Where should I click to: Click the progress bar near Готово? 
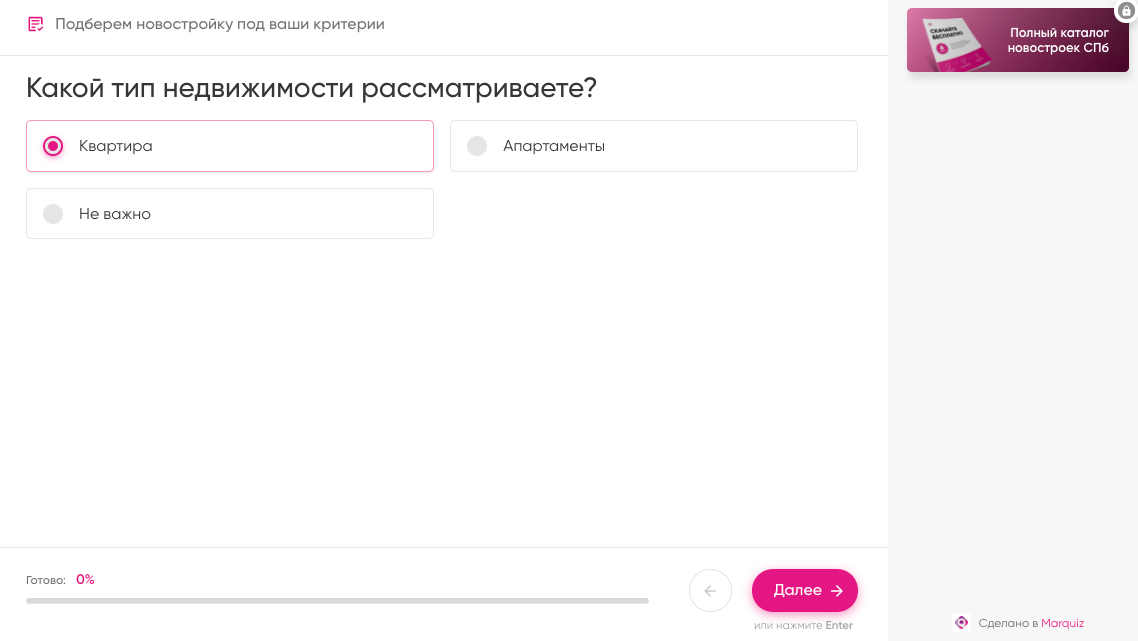(x=338, y=600)
